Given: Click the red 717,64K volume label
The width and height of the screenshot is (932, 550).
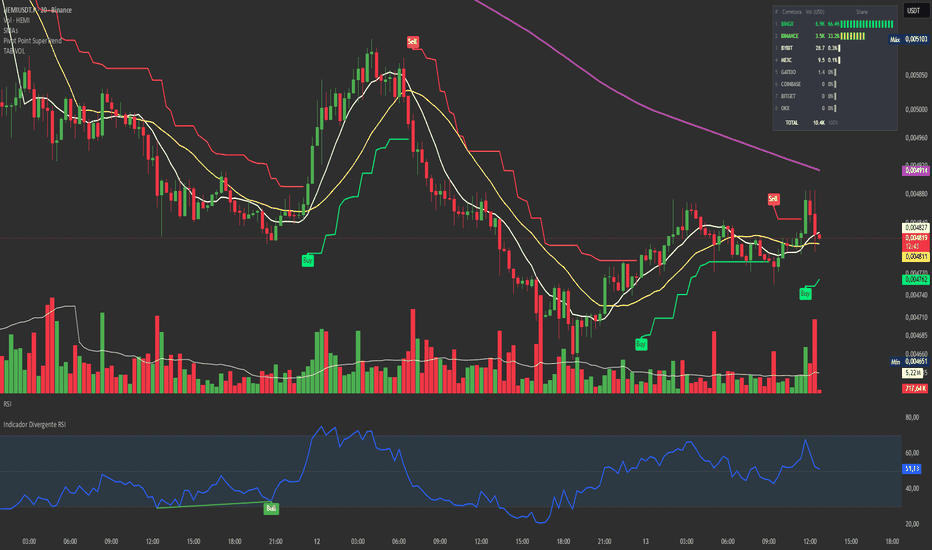Looking at the screenshot, I should tap(915, 388).
